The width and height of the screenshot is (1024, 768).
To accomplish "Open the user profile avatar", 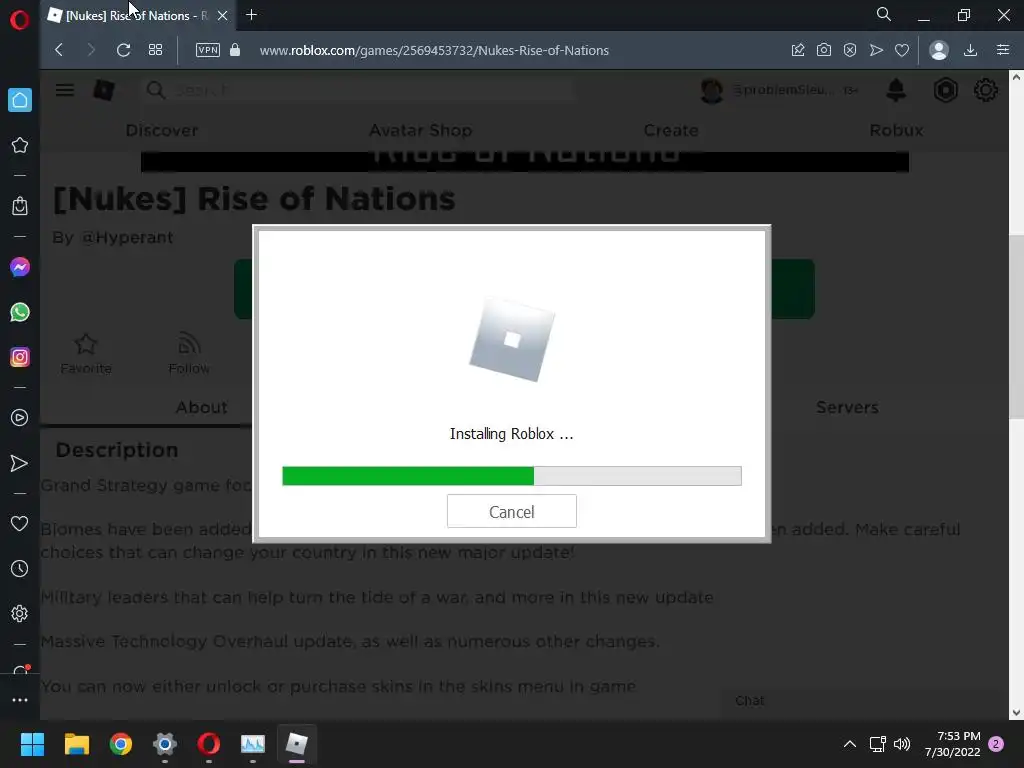I will click(712, 90).
